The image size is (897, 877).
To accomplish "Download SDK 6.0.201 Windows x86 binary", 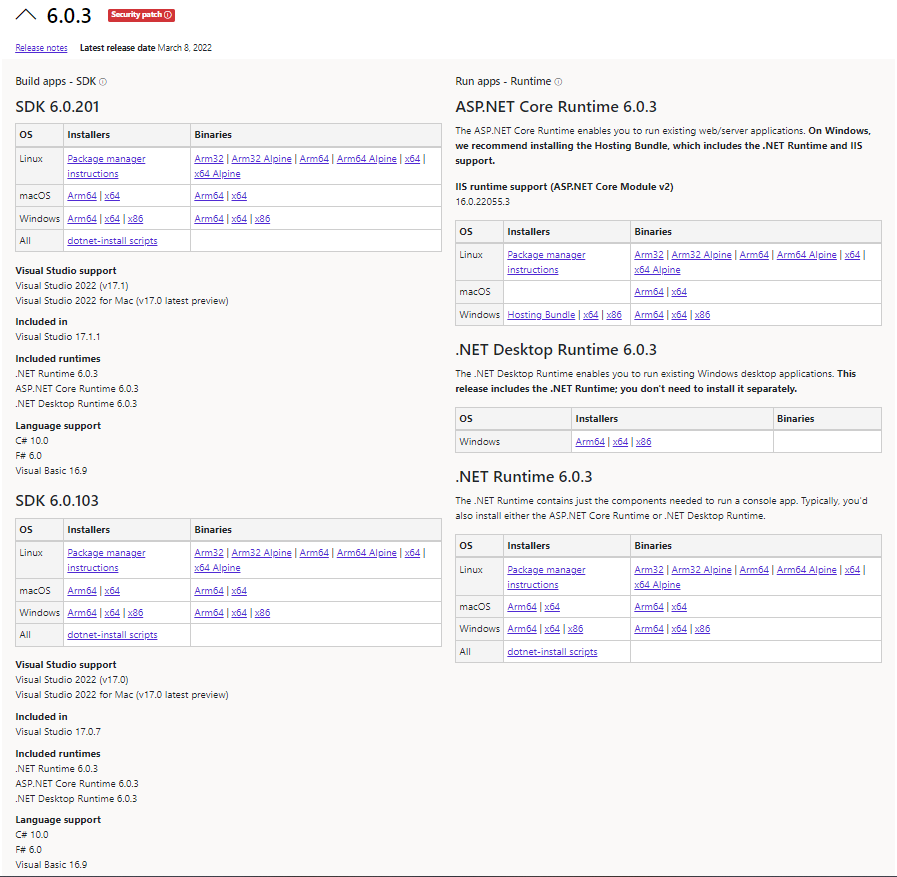I will click(x=263, y=219).
